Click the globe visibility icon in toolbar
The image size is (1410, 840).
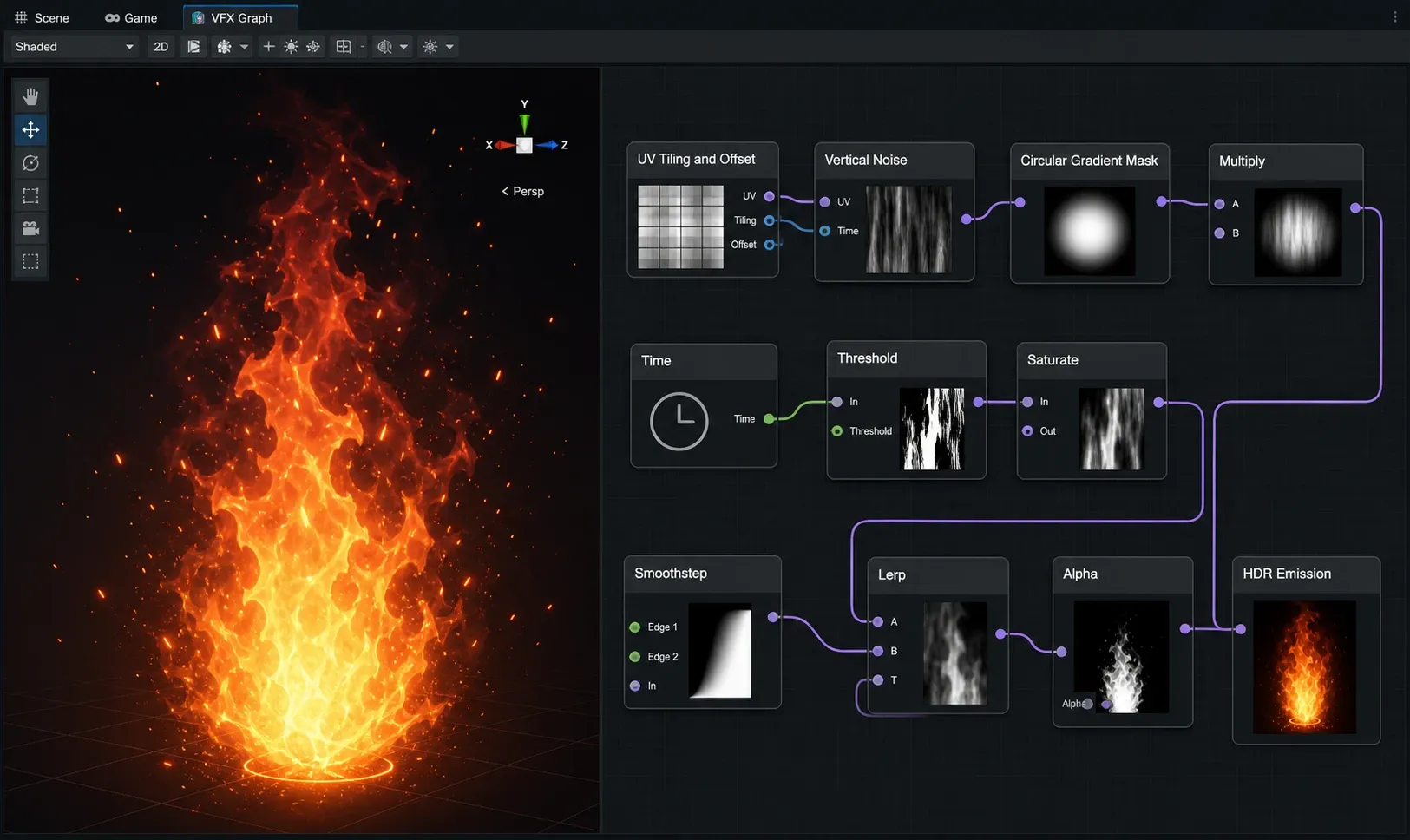point(384,47)
